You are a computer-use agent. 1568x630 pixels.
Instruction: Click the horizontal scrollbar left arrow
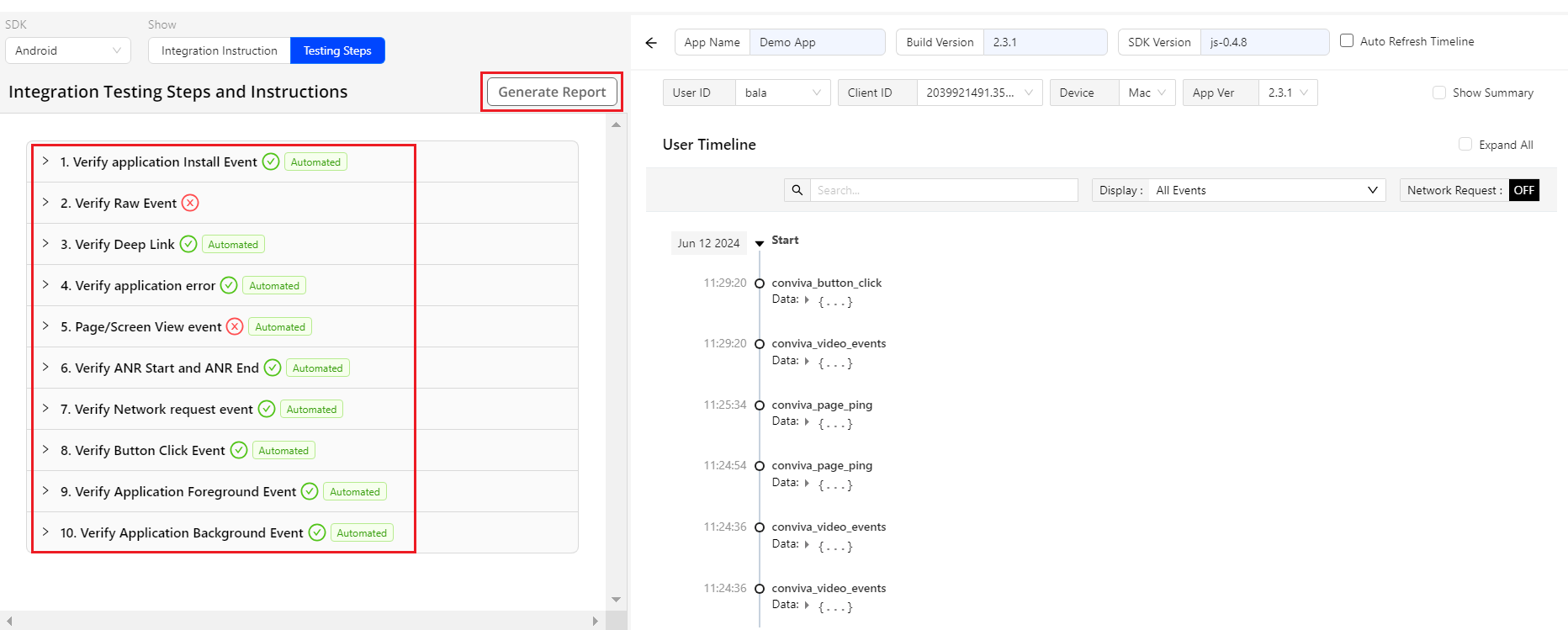[9, 621]
